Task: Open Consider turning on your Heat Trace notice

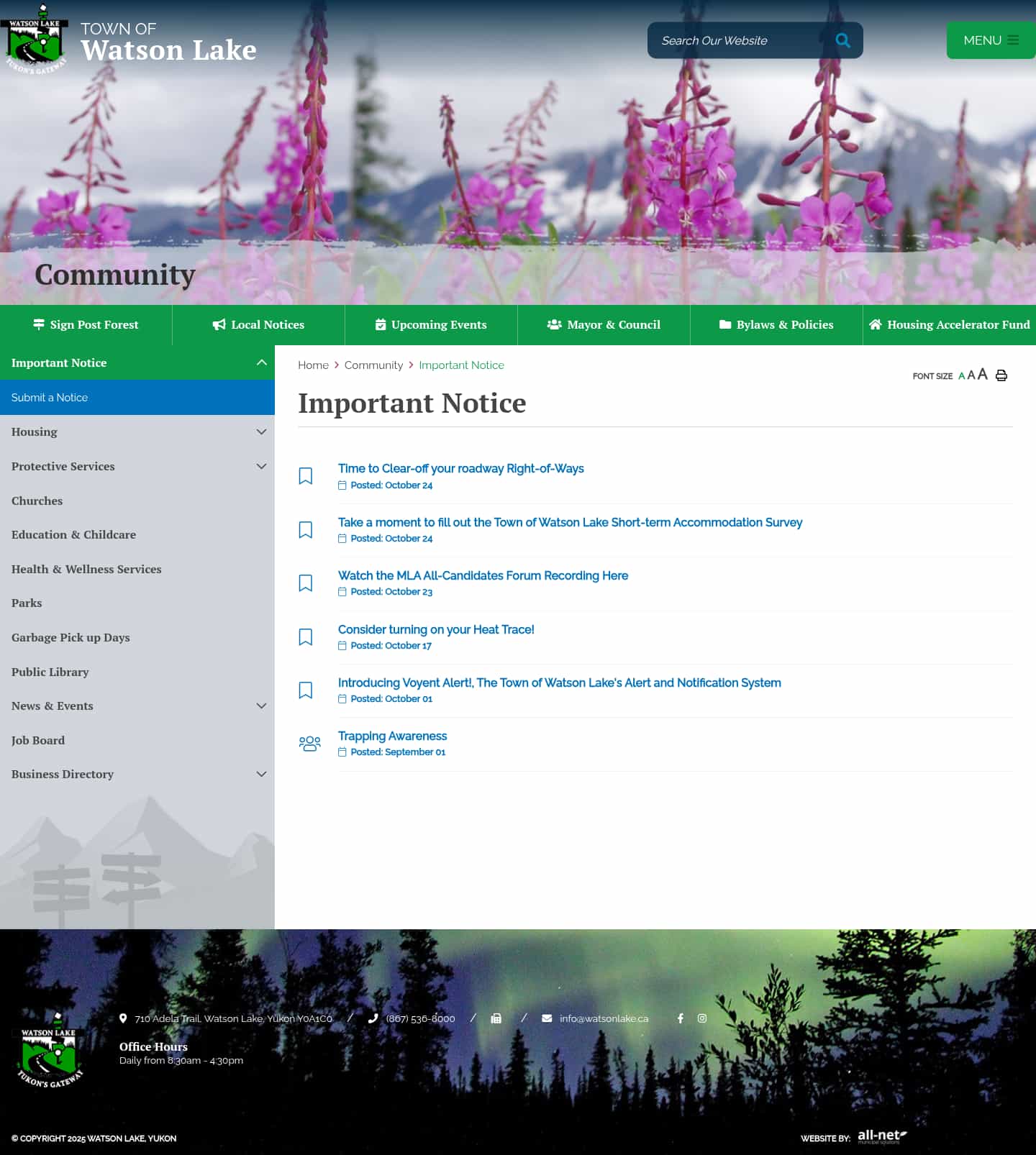Action: [436, 630]
